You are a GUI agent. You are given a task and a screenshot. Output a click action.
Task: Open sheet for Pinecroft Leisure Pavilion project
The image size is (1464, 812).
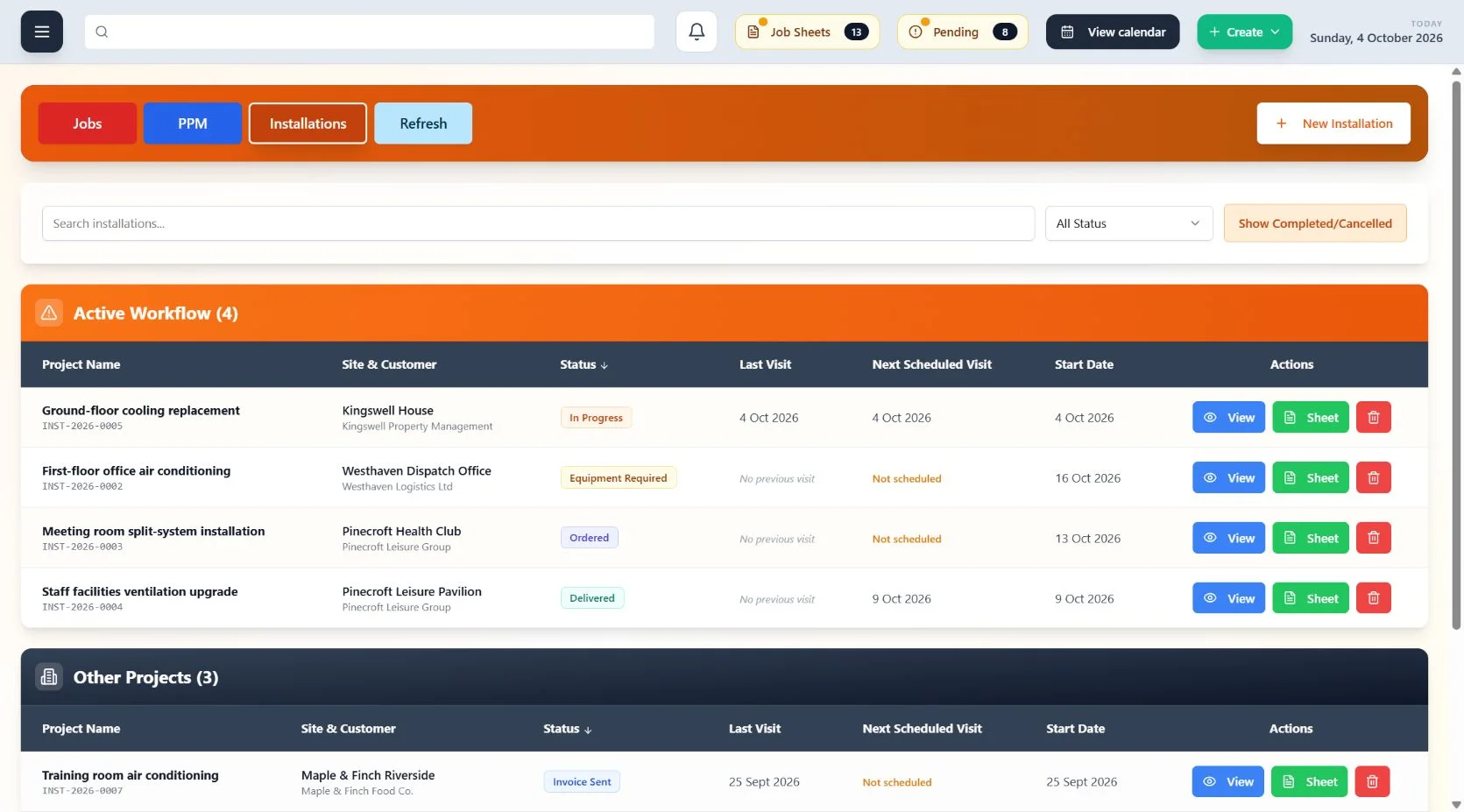(x=1311, y=598)
